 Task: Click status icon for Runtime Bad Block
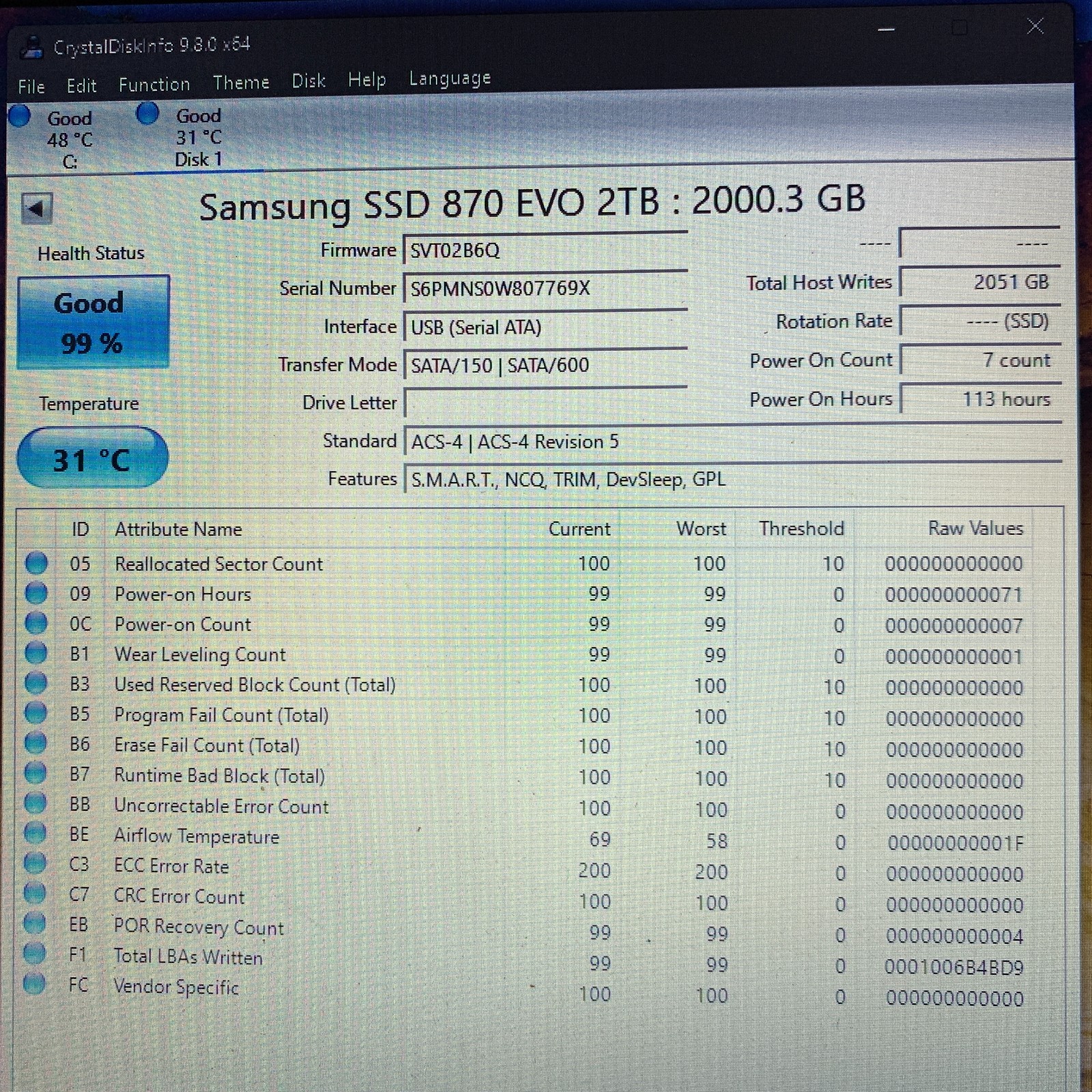35,773
